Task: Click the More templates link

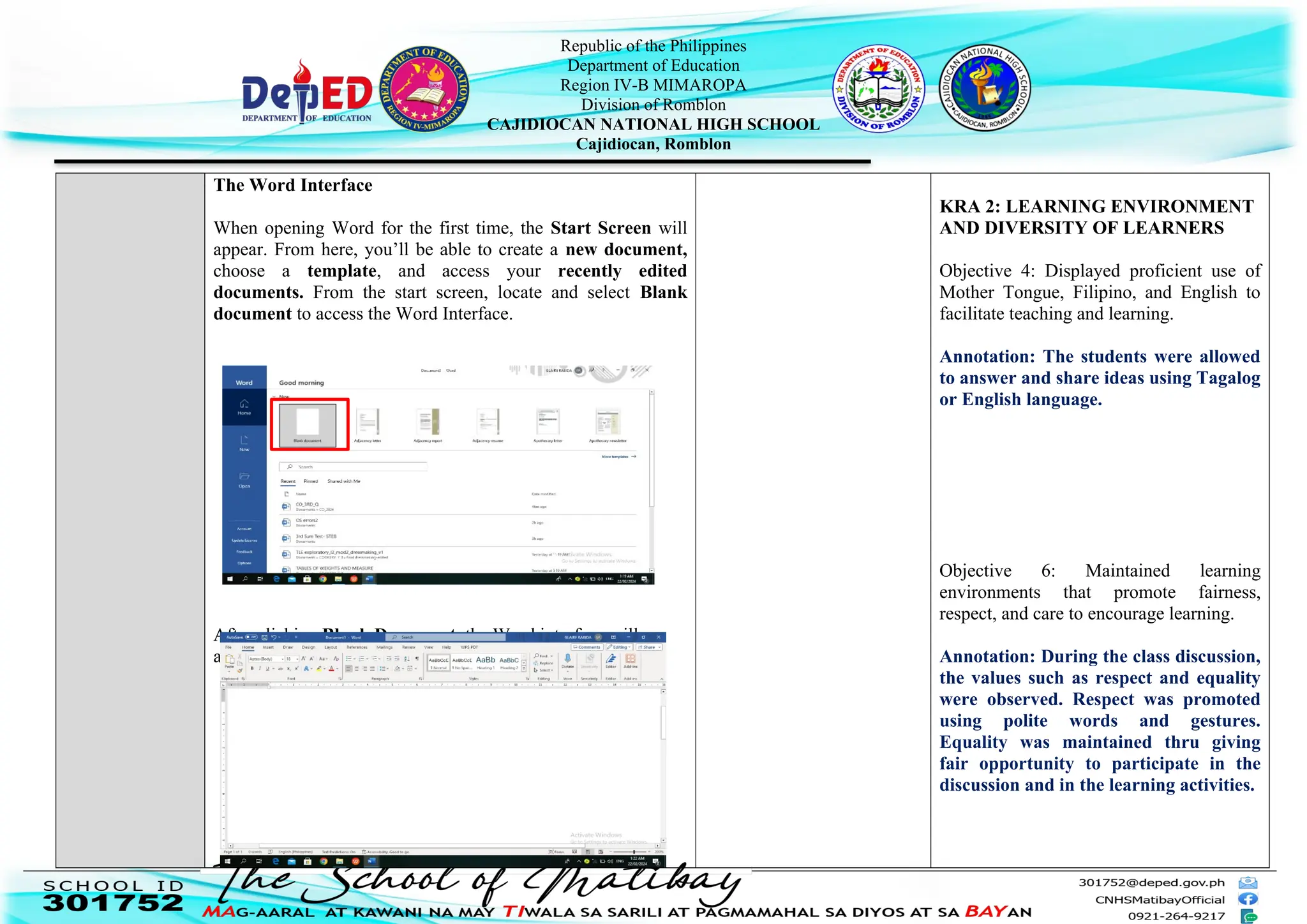Action: (618, 457)
